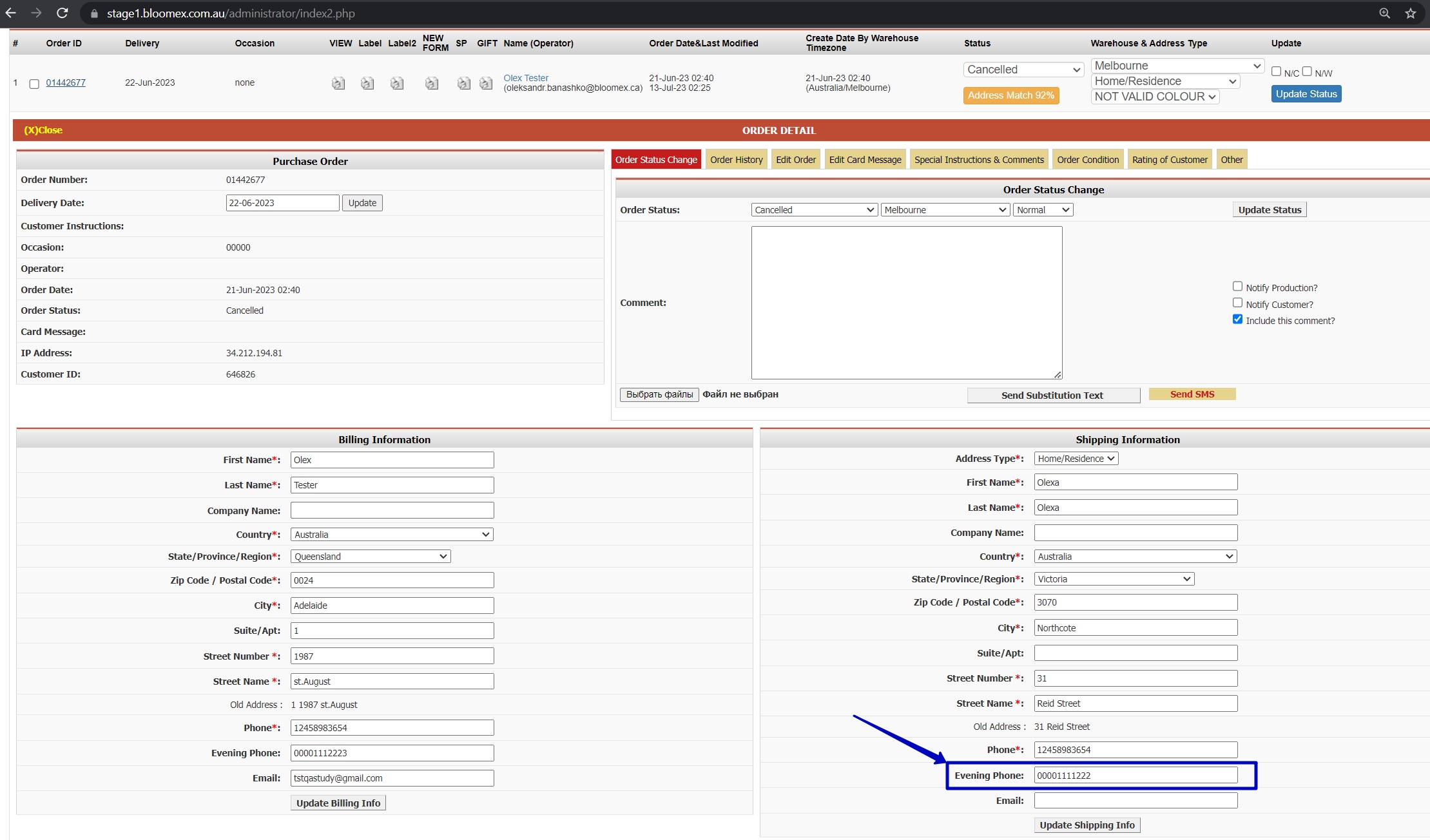
Task: Click Update Shipping Info button
Action: click(x=1087, y=825)
